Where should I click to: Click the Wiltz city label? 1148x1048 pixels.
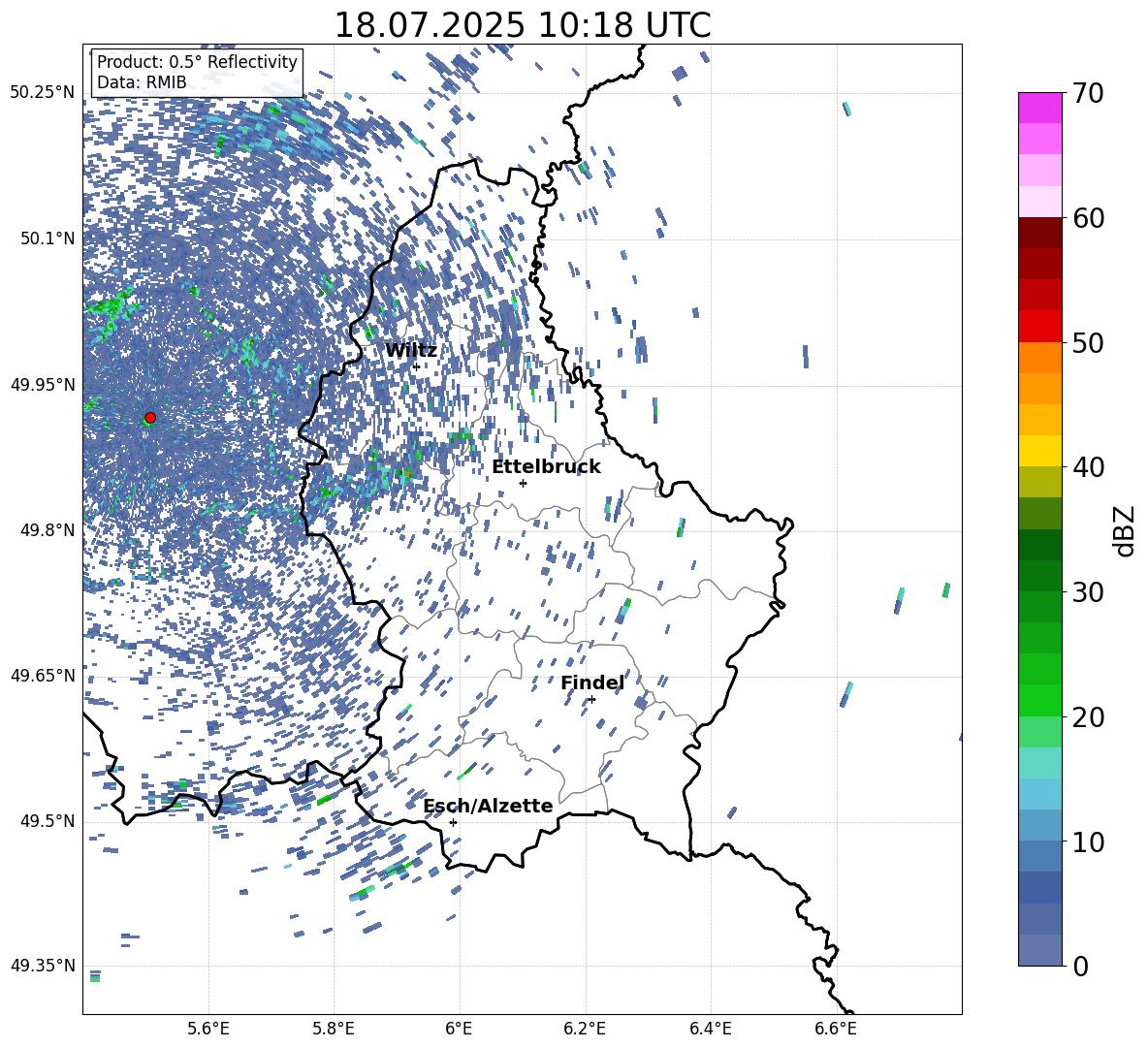411,351
